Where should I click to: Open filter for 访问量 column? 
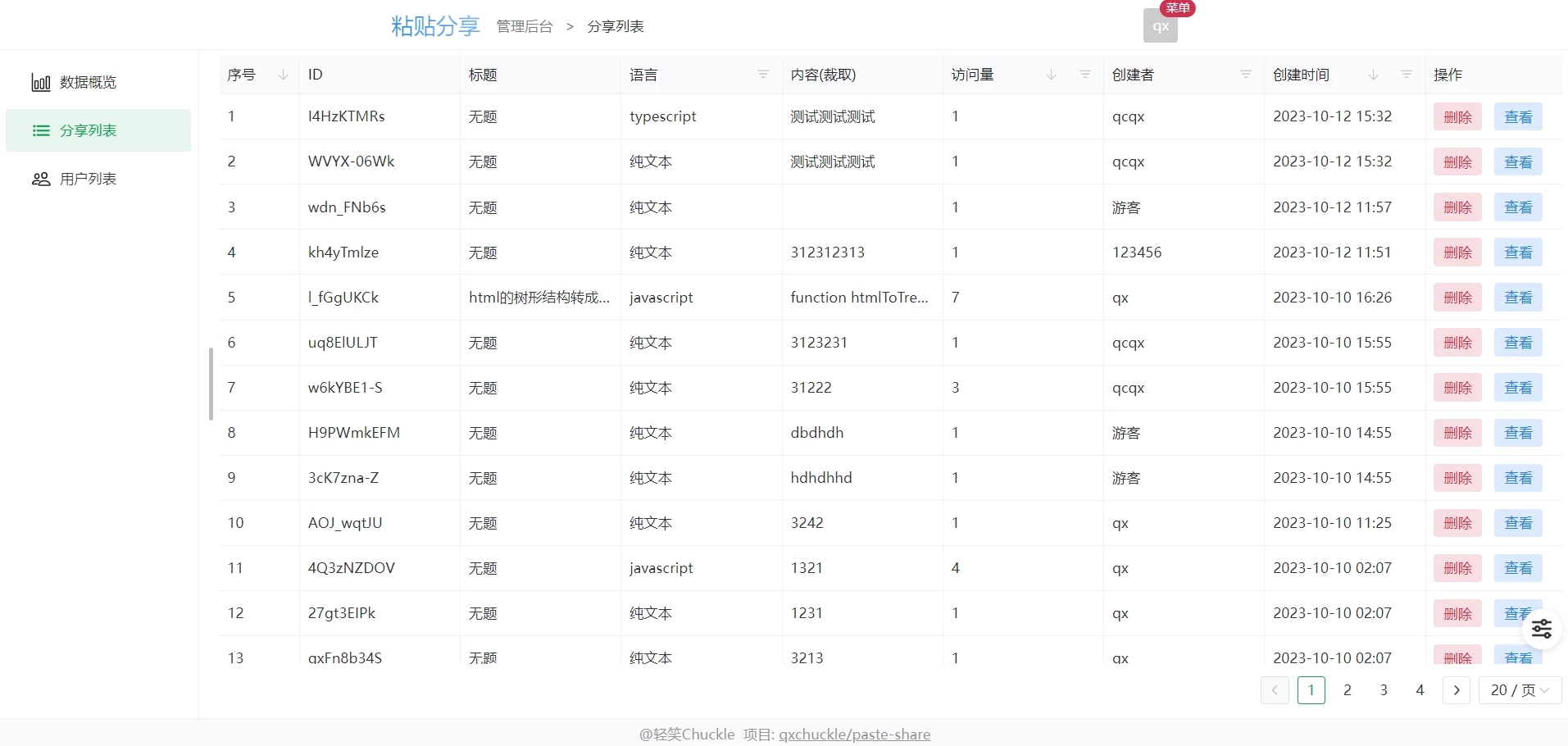pyautogui.click(x=1085, y=75)
